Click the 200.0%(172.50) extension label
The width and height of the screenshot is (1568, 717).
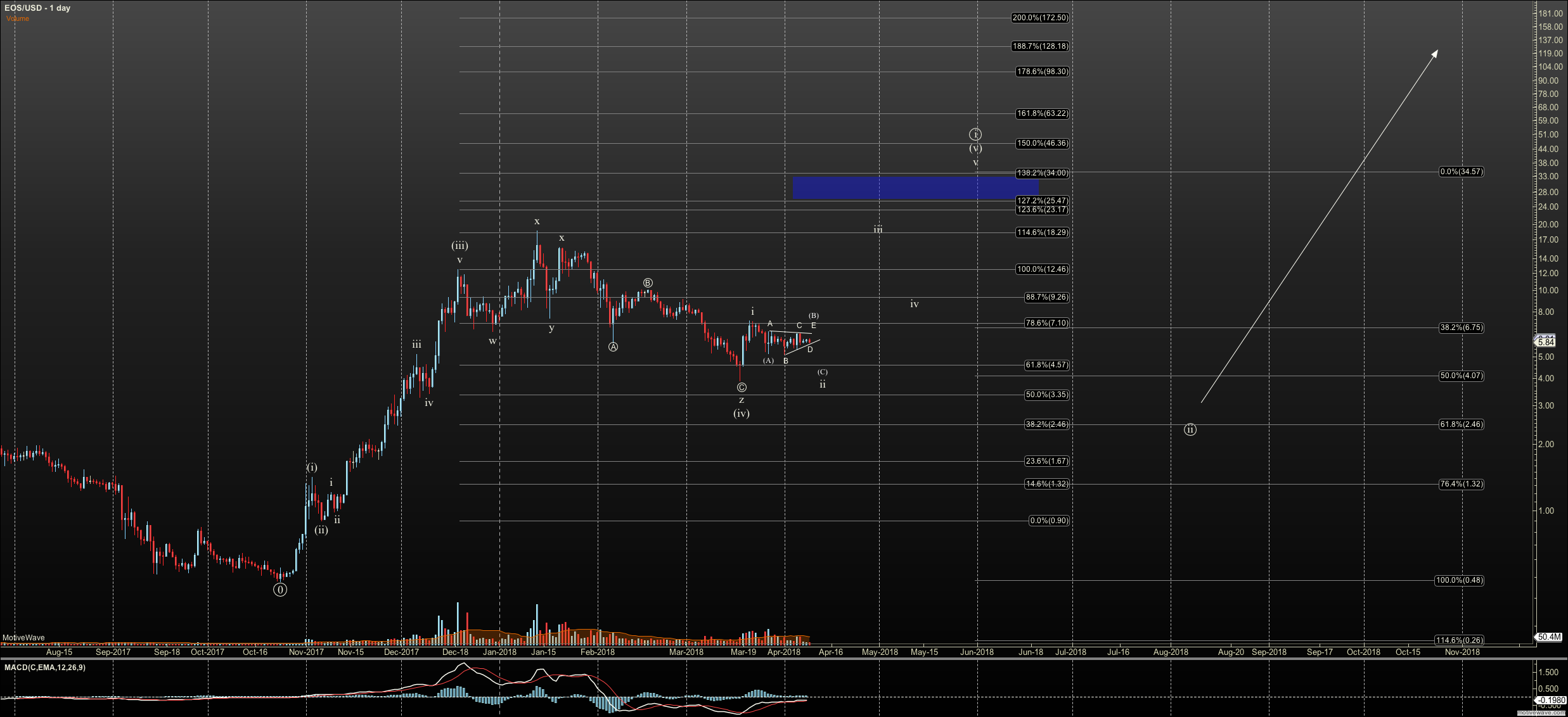(x=1040, y=18)
